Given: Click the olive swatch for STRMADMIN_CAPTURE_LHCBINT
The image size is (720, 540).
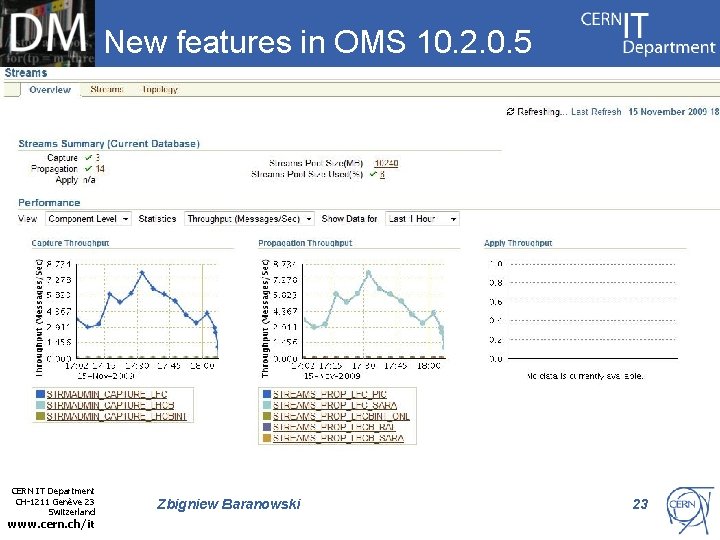Looking at the screenshot, I should click(40, 416).
